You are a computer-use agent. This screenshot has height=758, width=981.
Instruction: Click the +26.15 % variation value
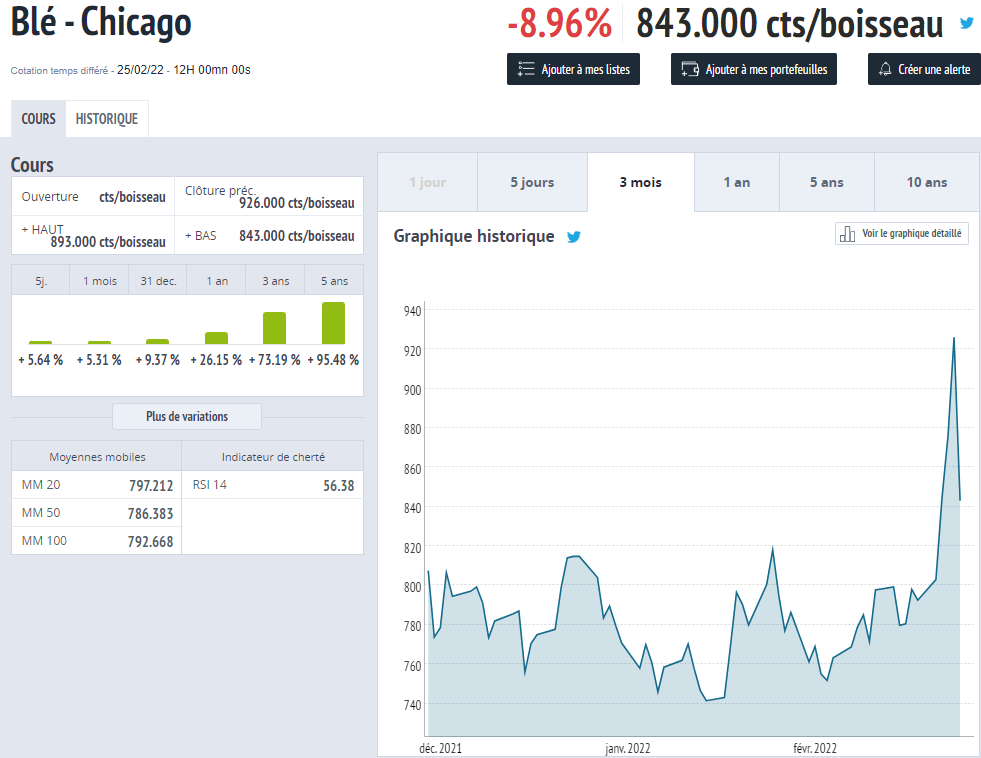click(x=216, y=360)
